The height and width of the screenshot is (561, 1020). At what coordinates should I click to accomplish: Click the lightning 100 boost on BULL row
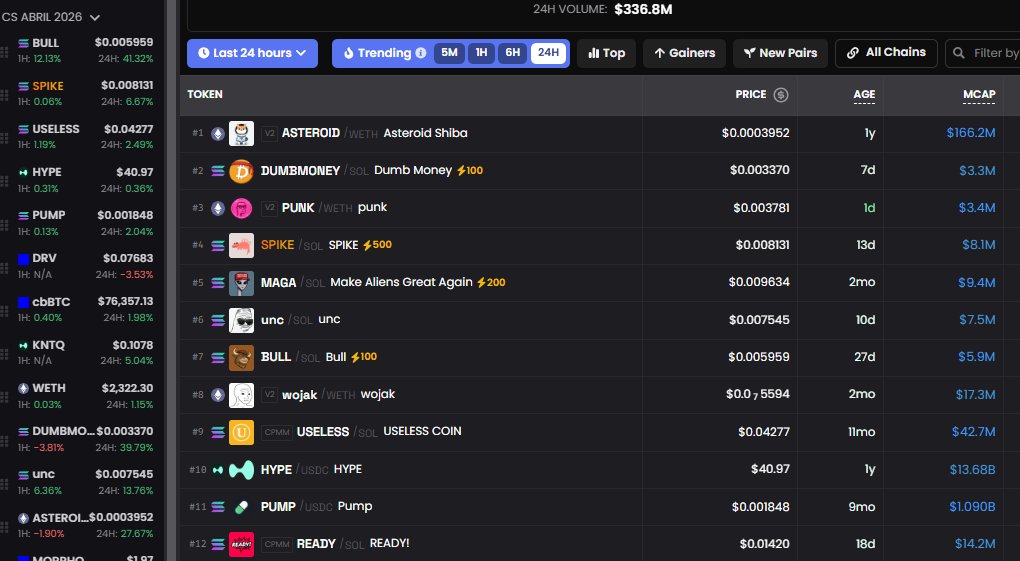(x=364, y=357)
